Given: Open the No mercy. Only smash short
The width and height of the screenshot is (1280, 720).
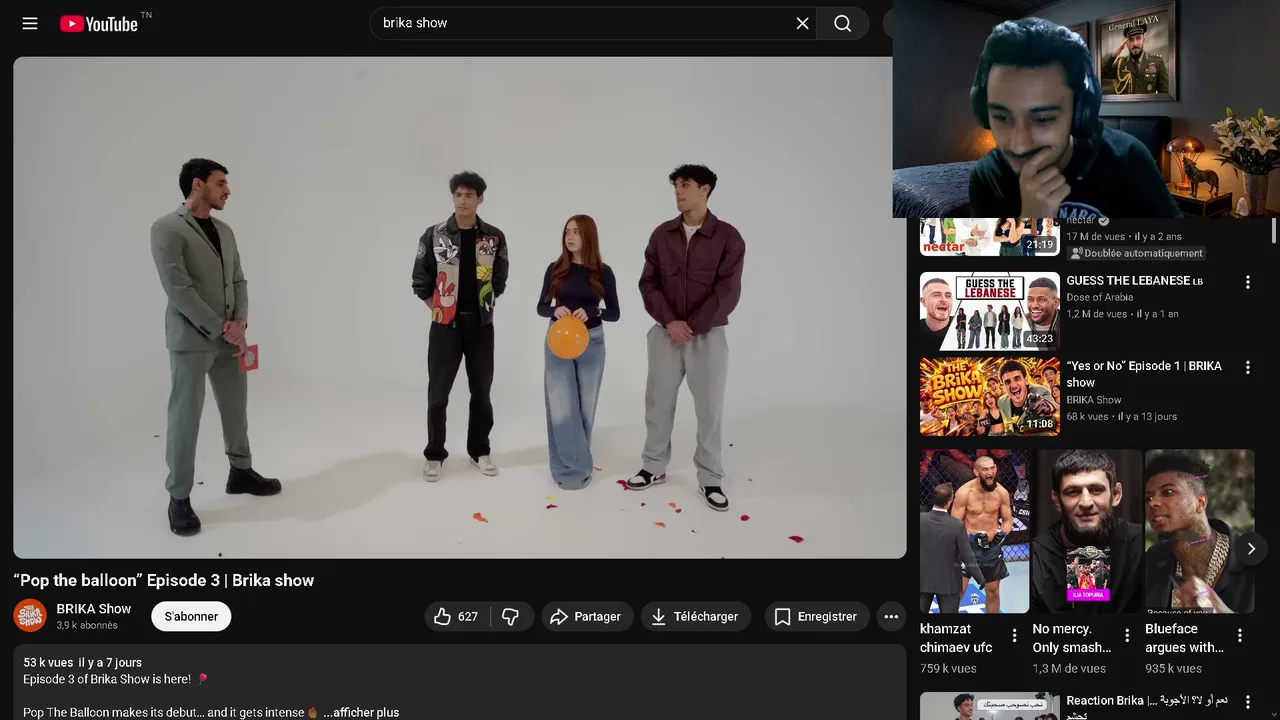Looking at the screenshot, I should (1087, 531).
